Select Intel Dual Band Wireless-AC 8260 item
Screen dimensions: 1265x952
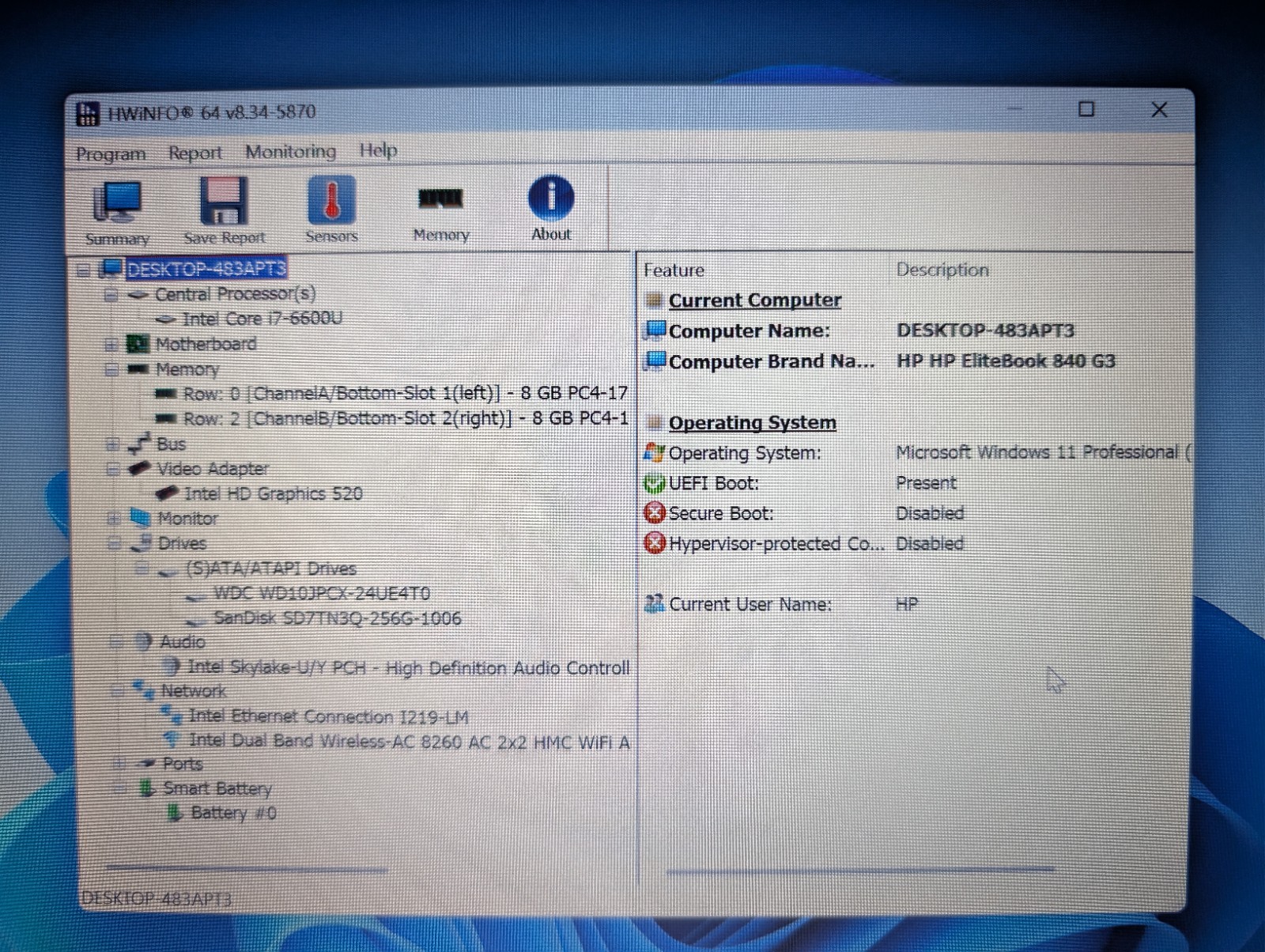tap(410, 741)
